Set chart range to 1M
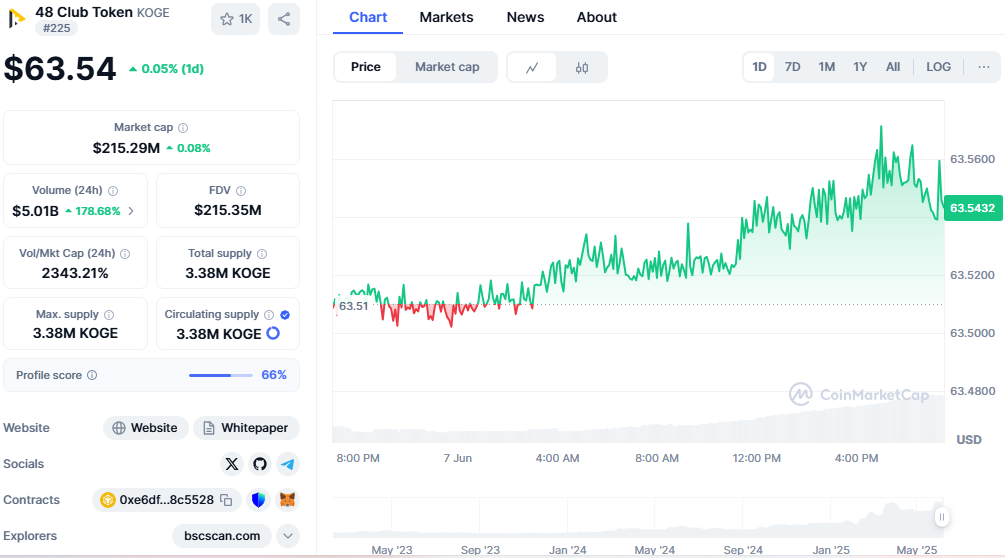Screen dimensions: 1005x558 [827, 67]
